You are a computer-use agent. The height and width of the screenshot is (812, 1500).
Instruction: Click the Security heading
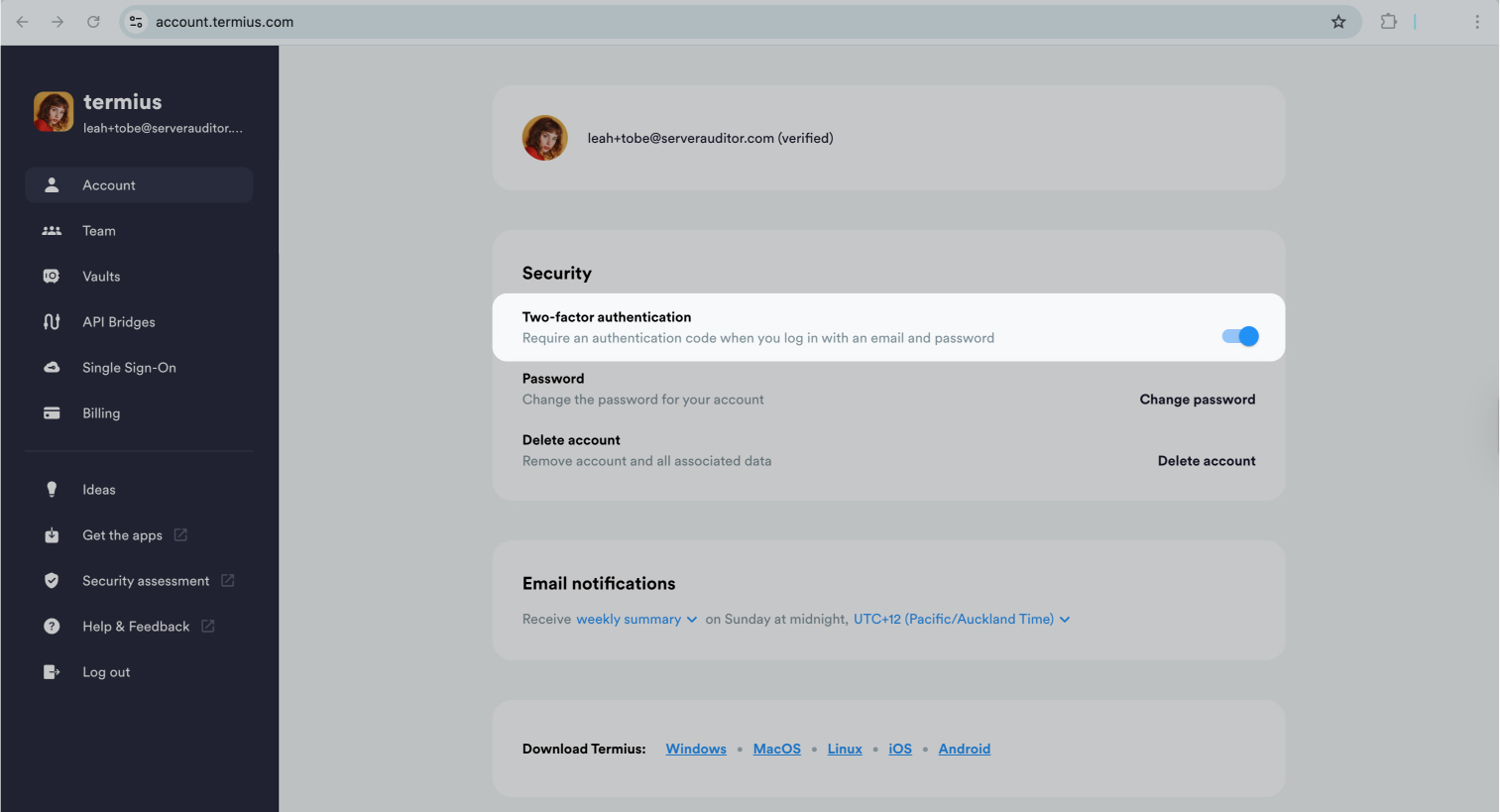point(557,274)
